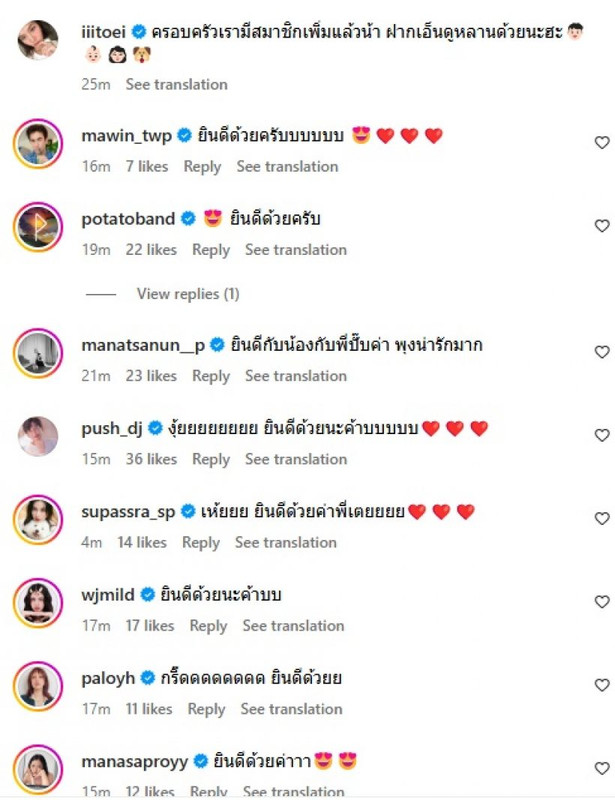Heart the supassra_sp comment

(x=602, y=518)
